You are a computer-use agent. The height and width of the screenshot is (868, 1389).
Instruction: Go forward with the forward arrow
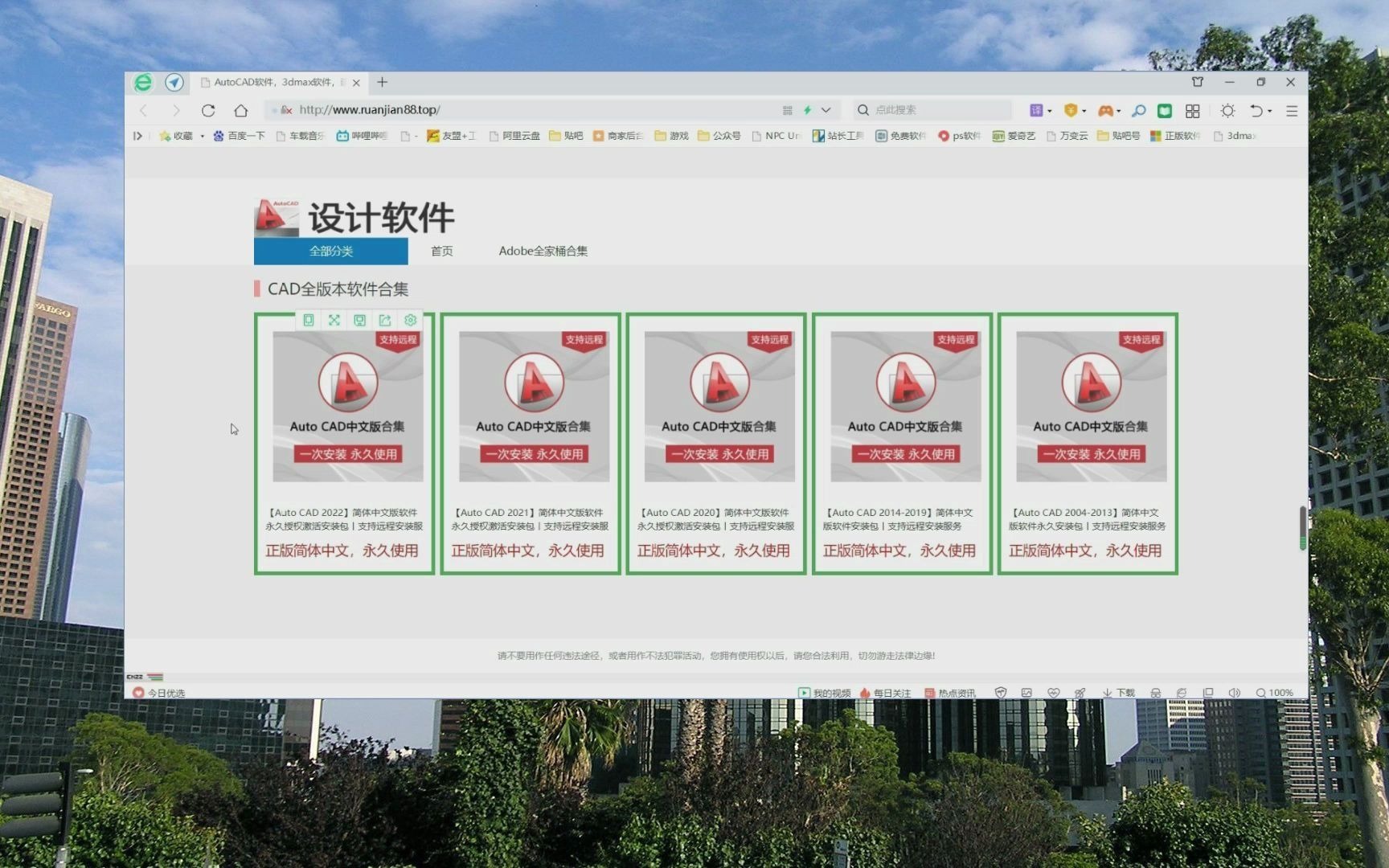coord(176,110)
